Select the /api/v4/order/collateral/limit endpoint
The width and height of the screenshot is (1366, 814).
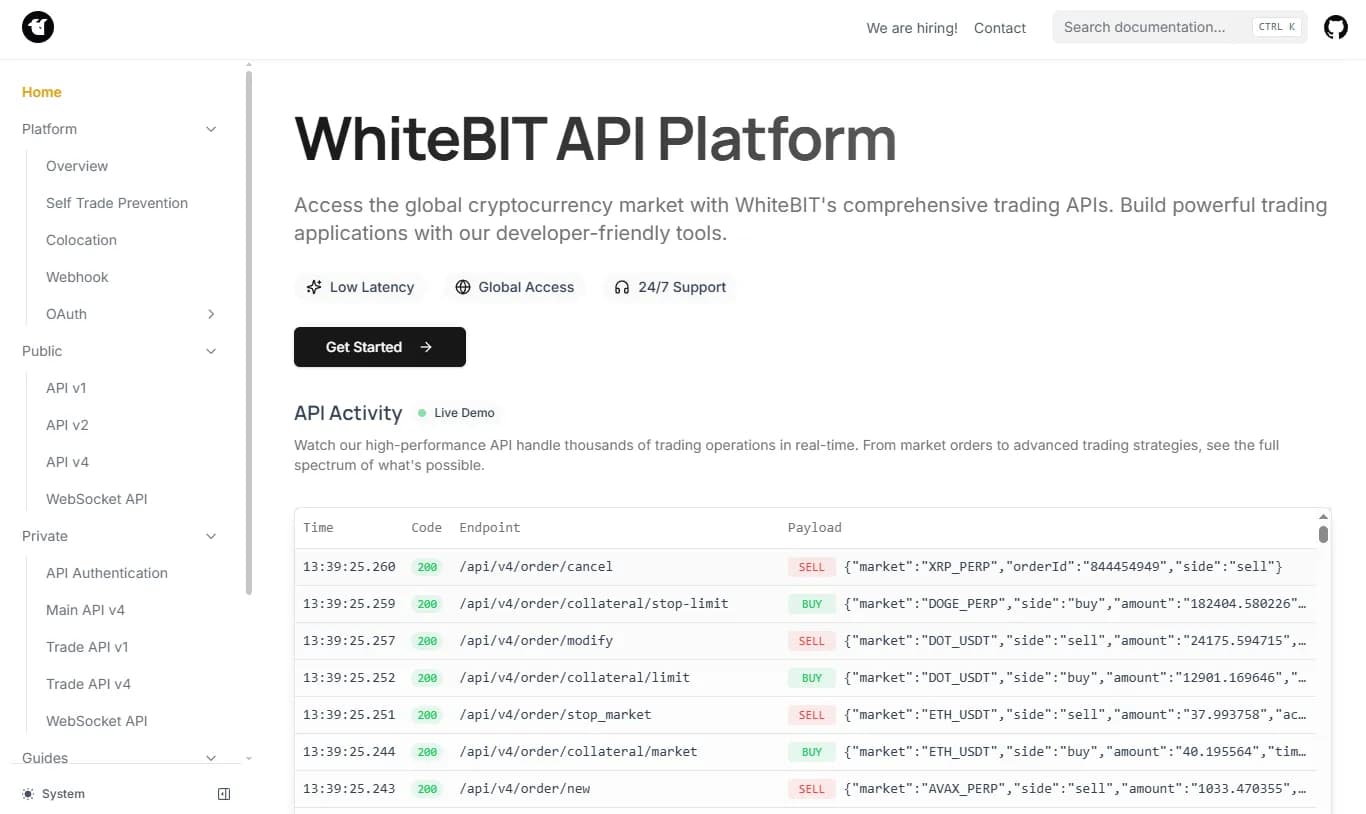pos(575,678)
